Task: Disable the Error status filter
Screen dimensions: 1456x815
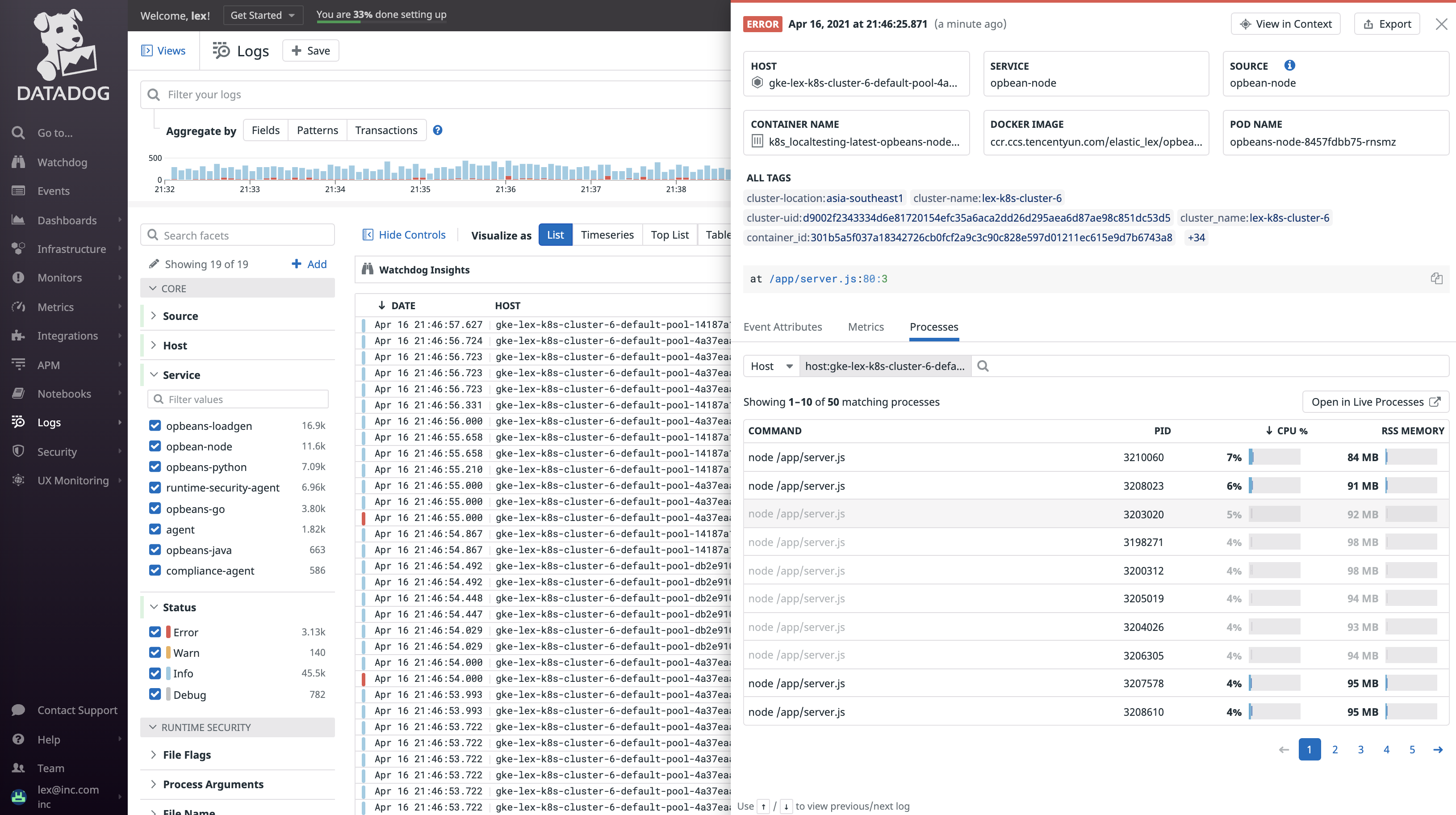Action: (155, 632)
